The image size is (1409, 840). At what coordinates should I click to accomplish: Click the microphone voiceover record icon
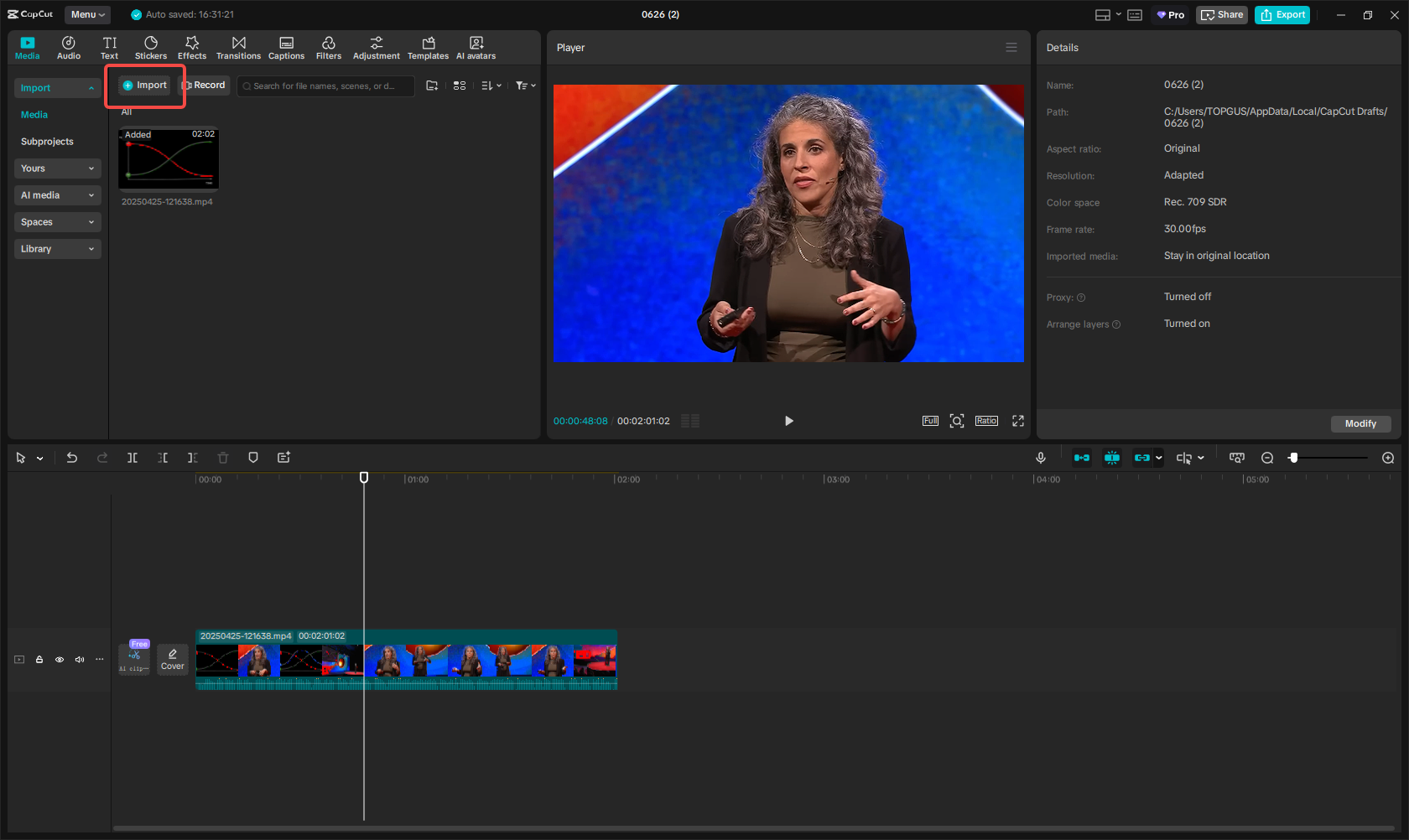click(x=1040, y=458)
